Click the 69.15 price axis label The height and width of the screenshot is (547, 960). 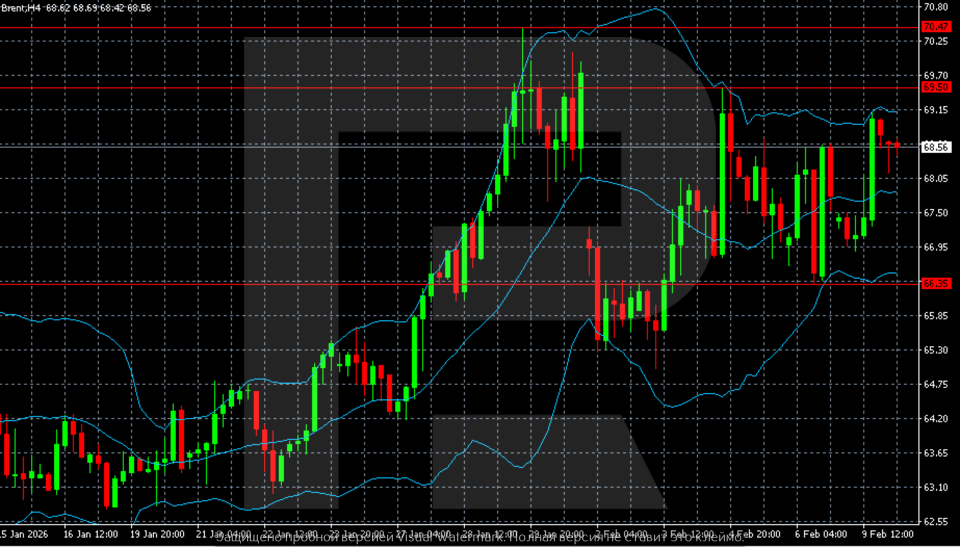(936, 110)
